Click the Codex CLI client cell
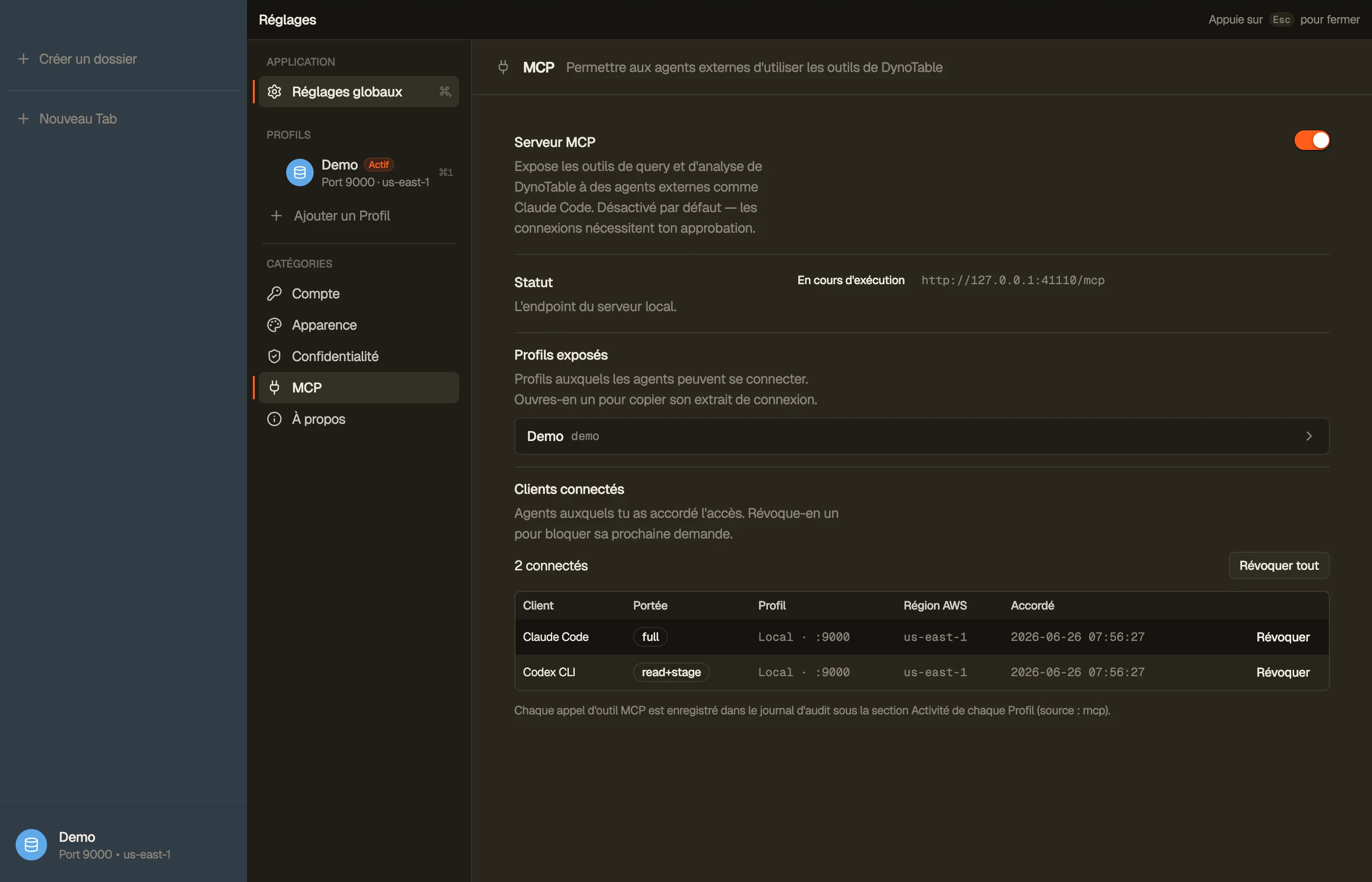The height and width of the screenshot is (882, 1372). pos(549,672)
